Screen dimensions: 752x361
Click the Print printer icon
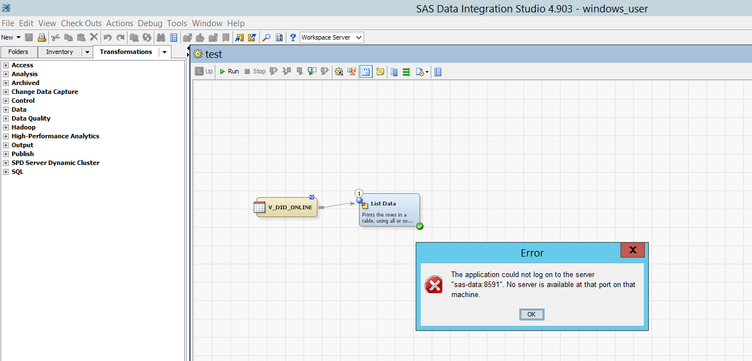pos(42,37)
